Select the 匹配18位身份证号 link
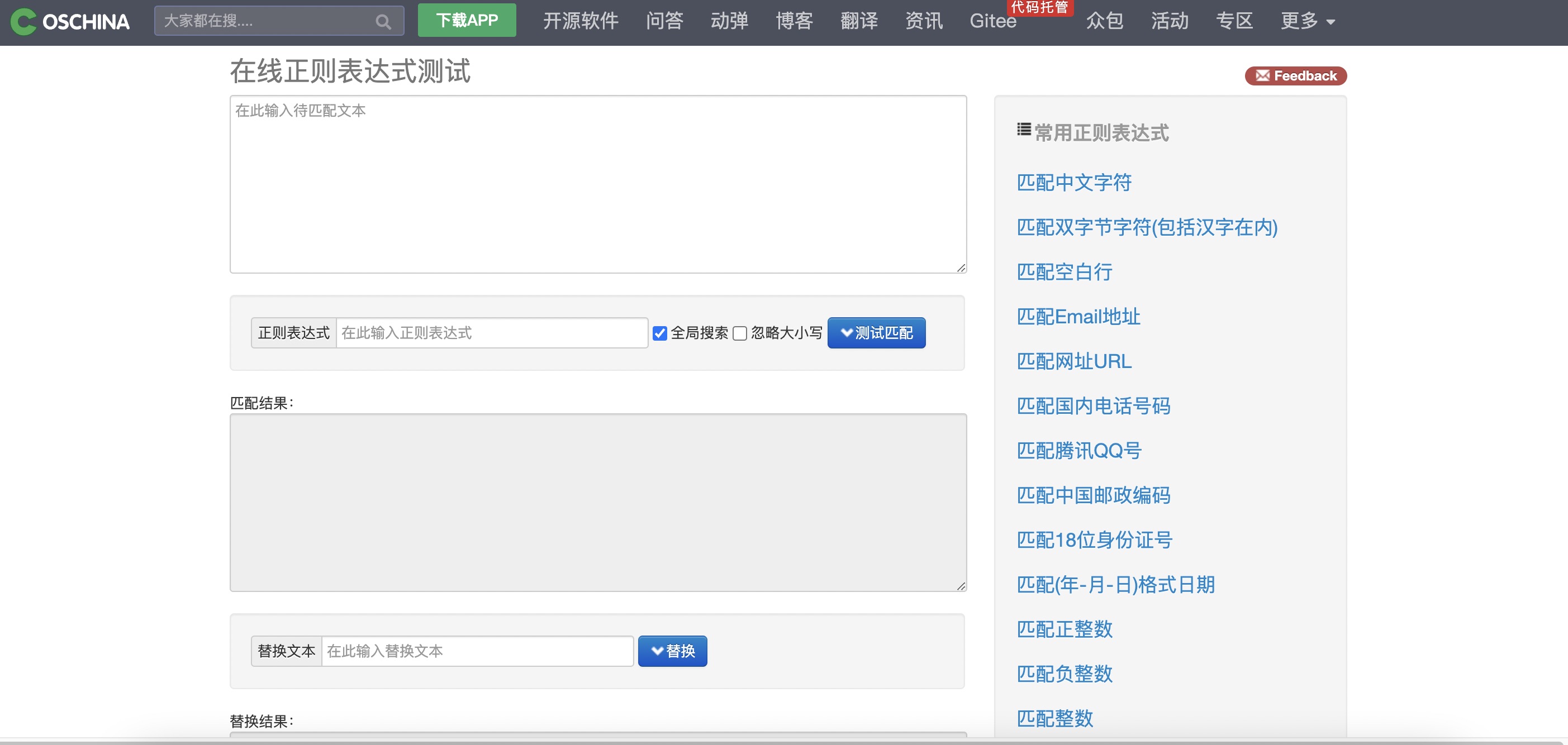The width and height of the screenshot is (1568, 745). coord(1095,540)
